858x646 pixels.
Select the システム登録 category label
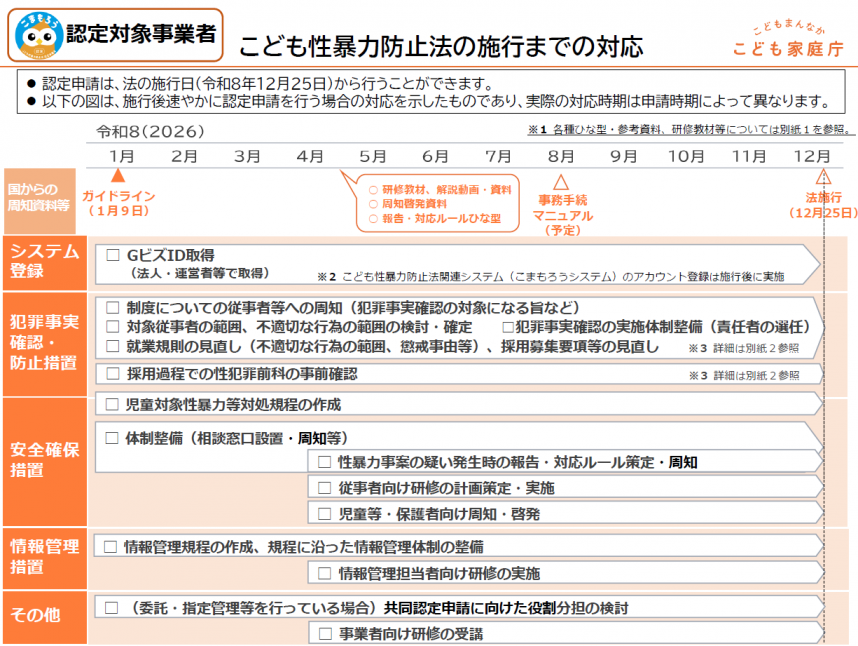45,263
